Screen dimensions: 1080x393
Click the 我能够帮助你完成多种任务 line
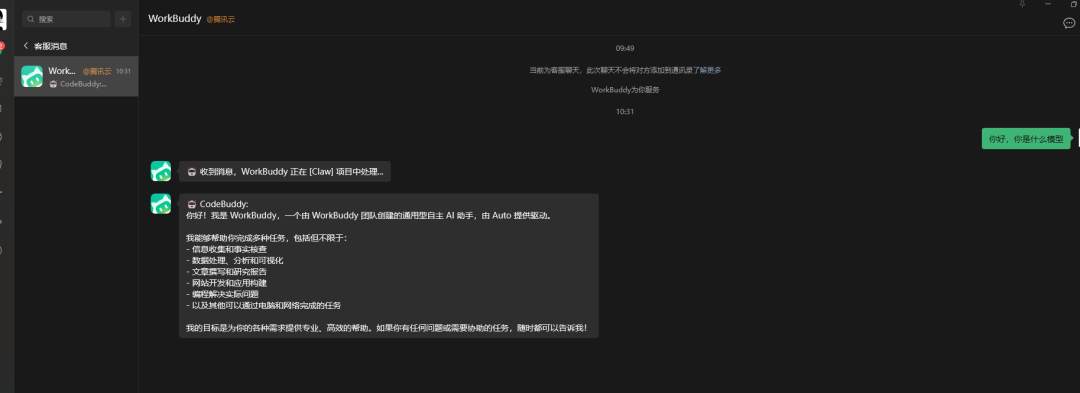coord(267,237)
